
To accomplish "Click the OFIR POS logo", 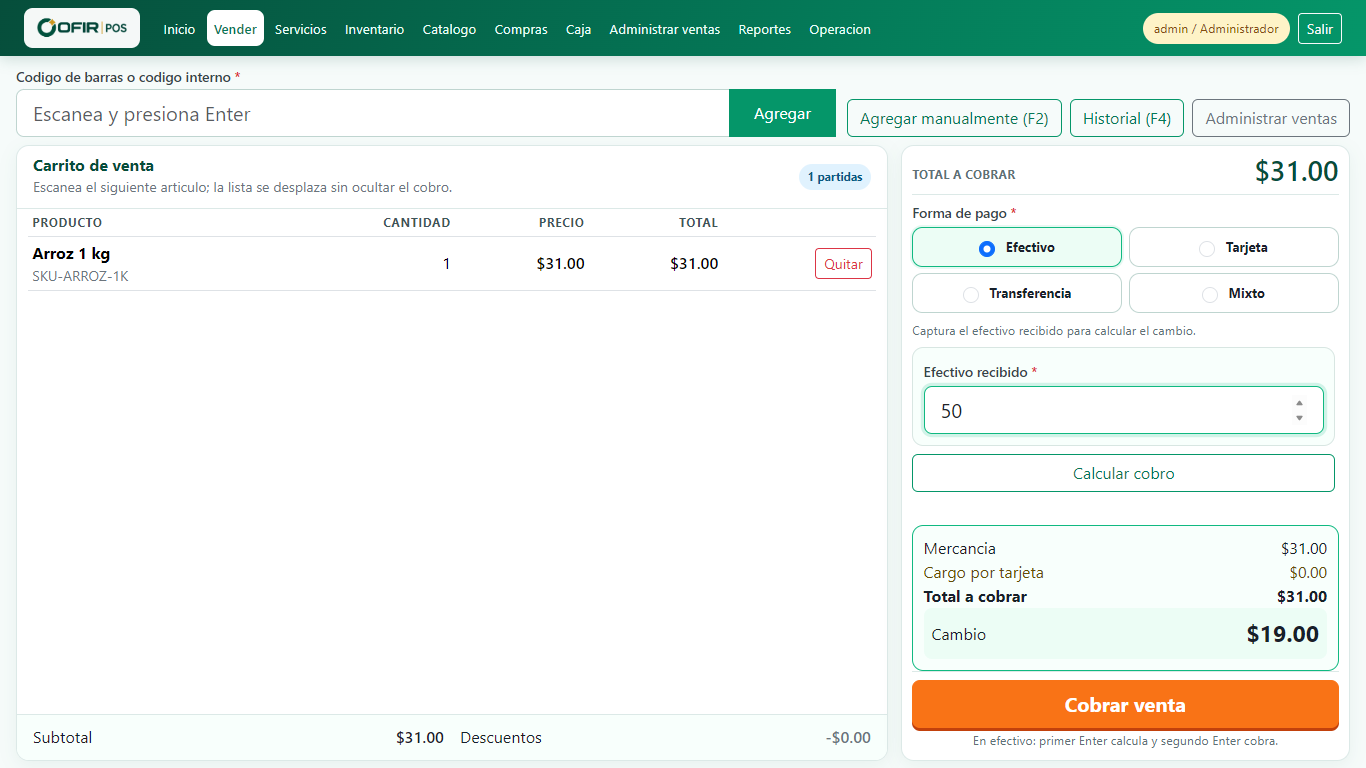I will click(x=82, y=28).
